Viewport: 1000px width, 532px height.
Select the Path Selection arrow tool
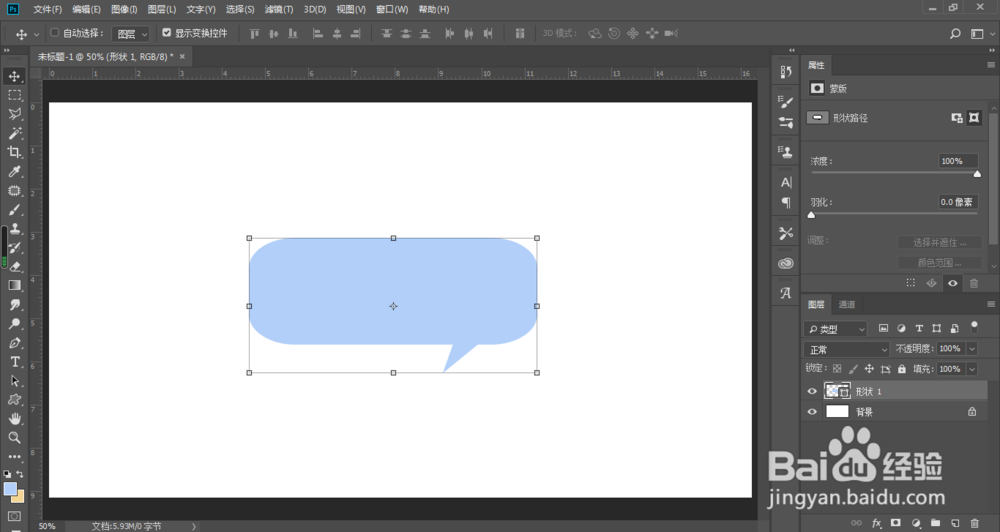14,381
